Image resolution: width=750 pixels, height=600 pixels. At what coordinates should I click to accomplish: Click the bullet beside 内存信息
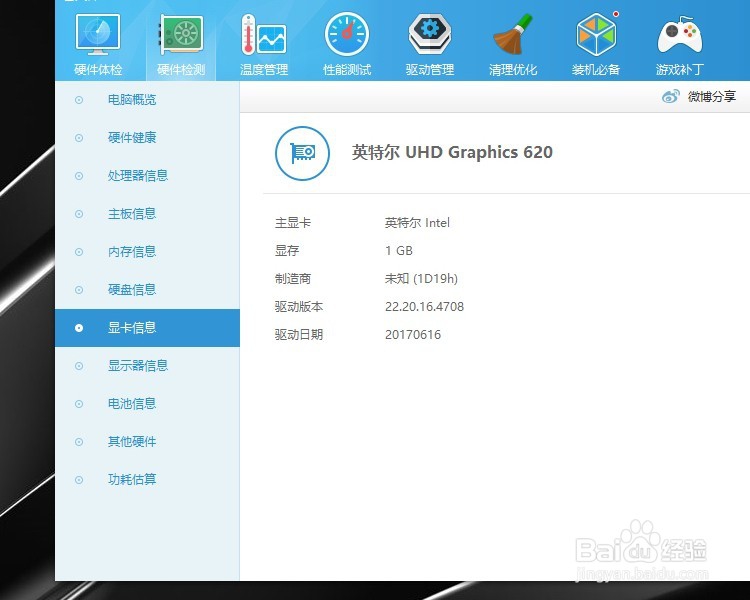pyautogui.click(x=79, y=252)
